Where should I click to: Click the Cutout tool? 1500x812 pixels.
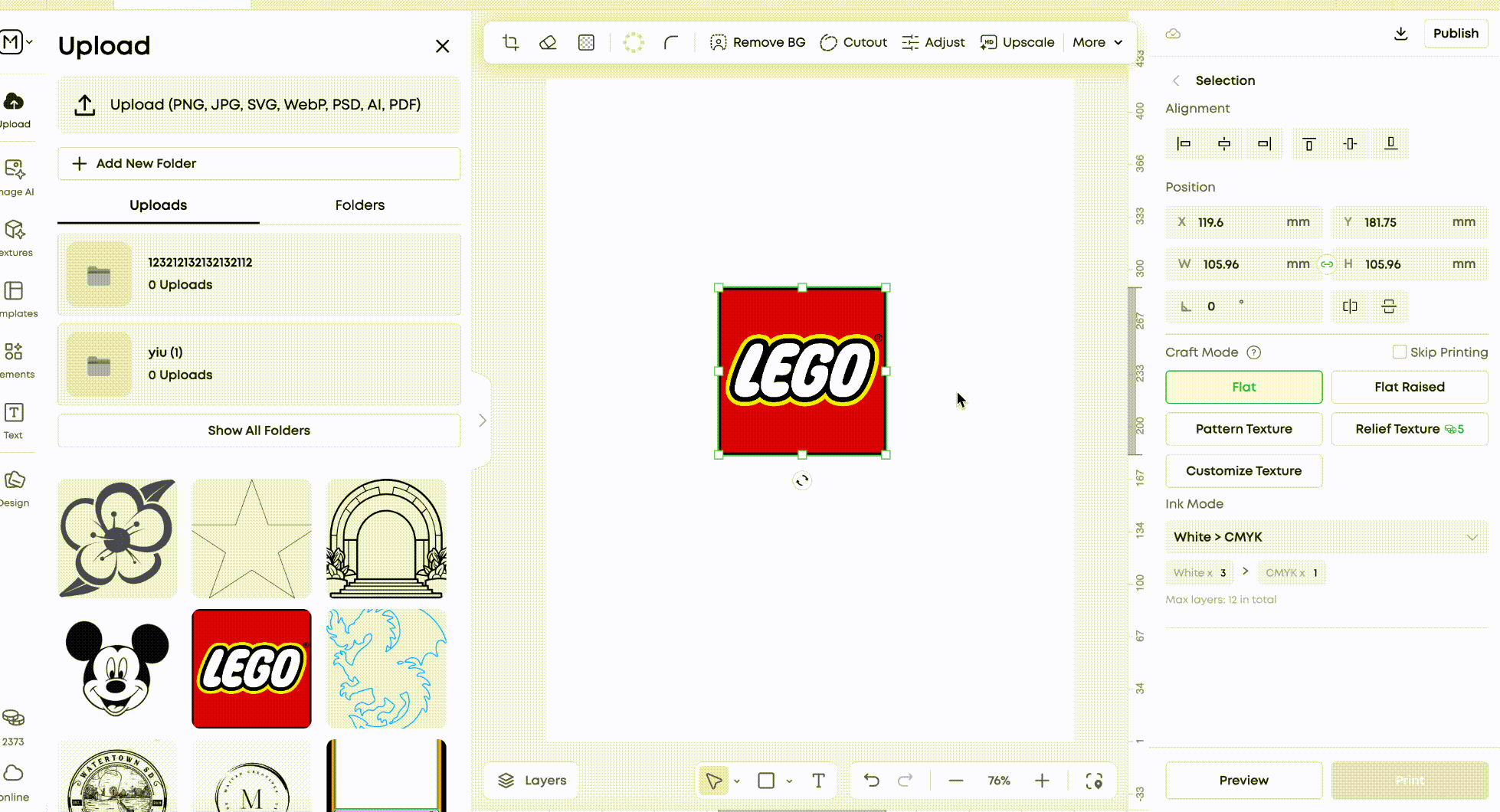click(x=853, y=42)
